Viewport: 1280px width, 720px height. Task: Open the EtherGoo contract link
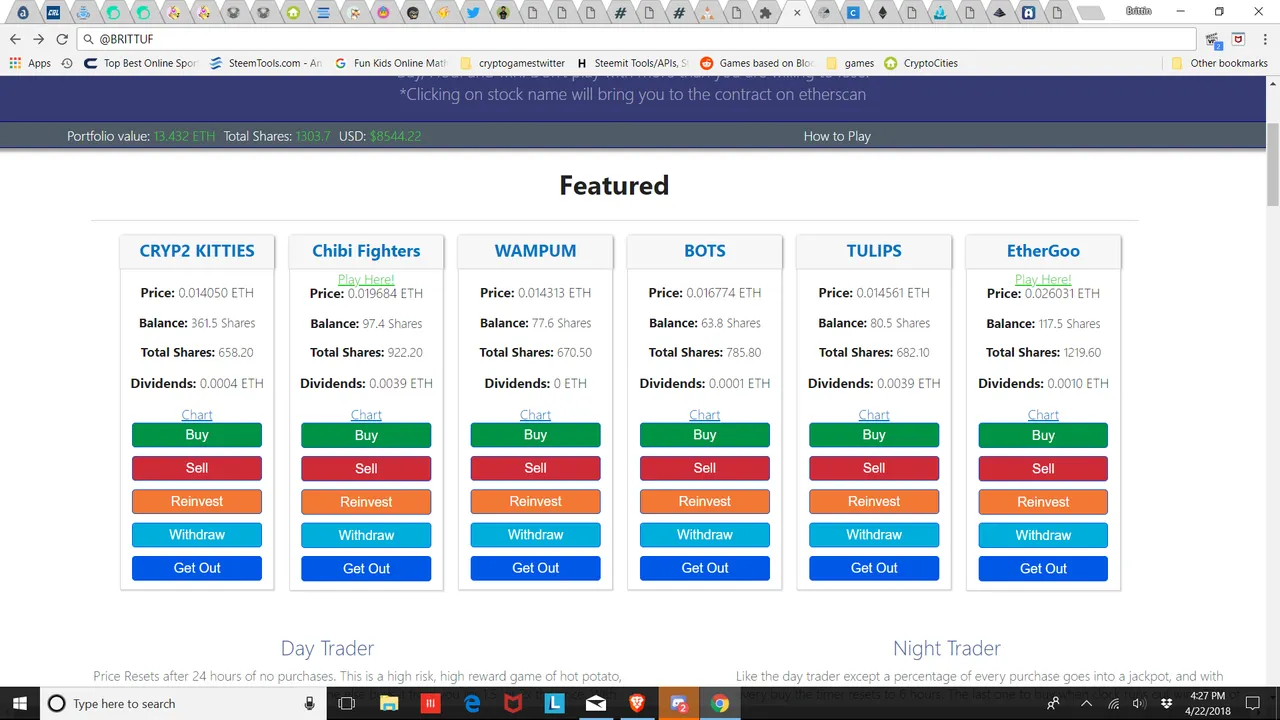tap(1043, 251)
